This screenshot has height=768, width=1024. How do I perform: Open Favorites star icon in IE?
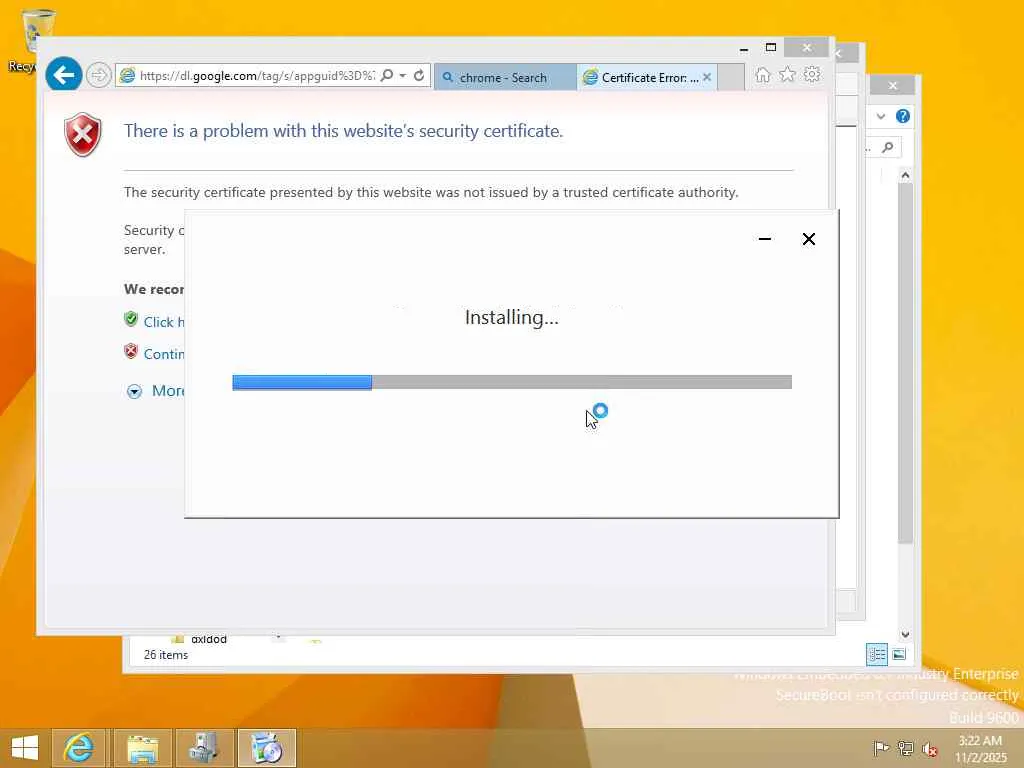pos(787,74)
